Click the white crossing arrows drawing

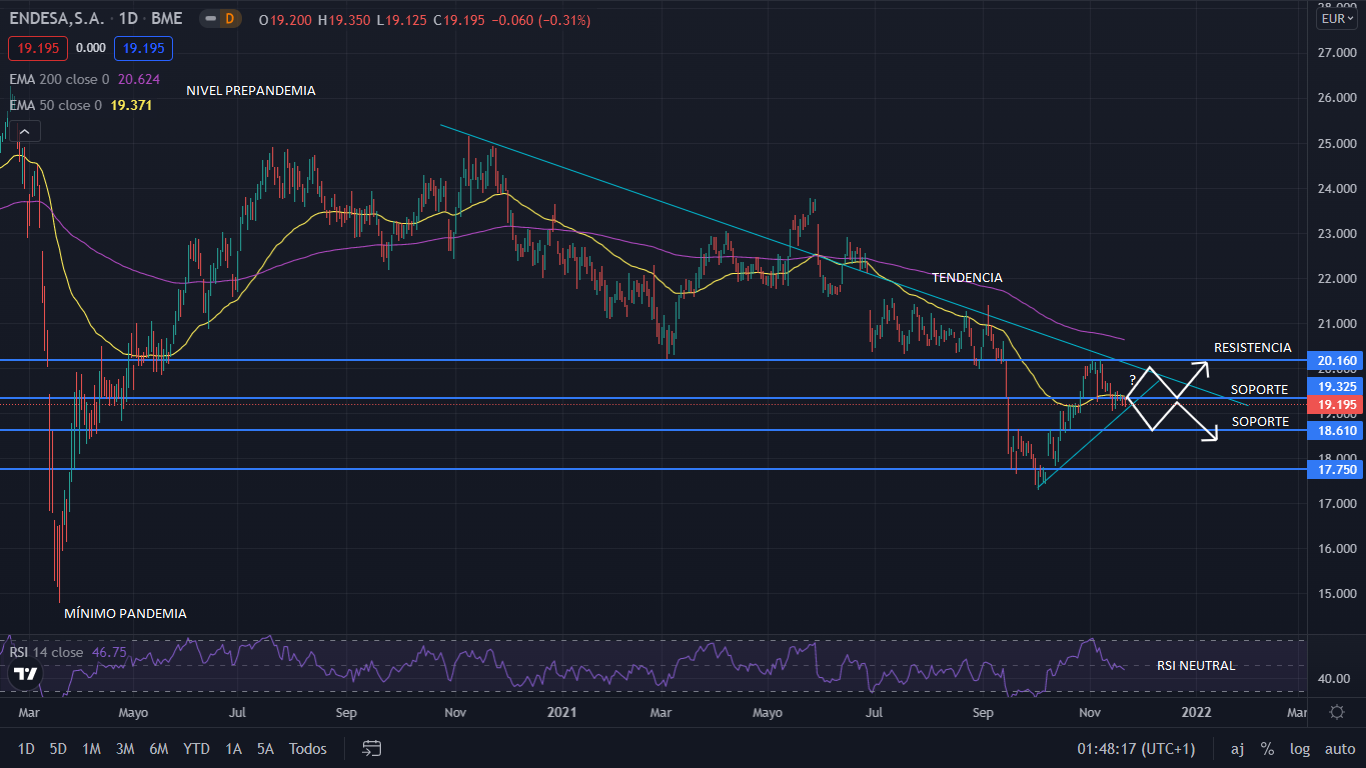click(1170, 400)
